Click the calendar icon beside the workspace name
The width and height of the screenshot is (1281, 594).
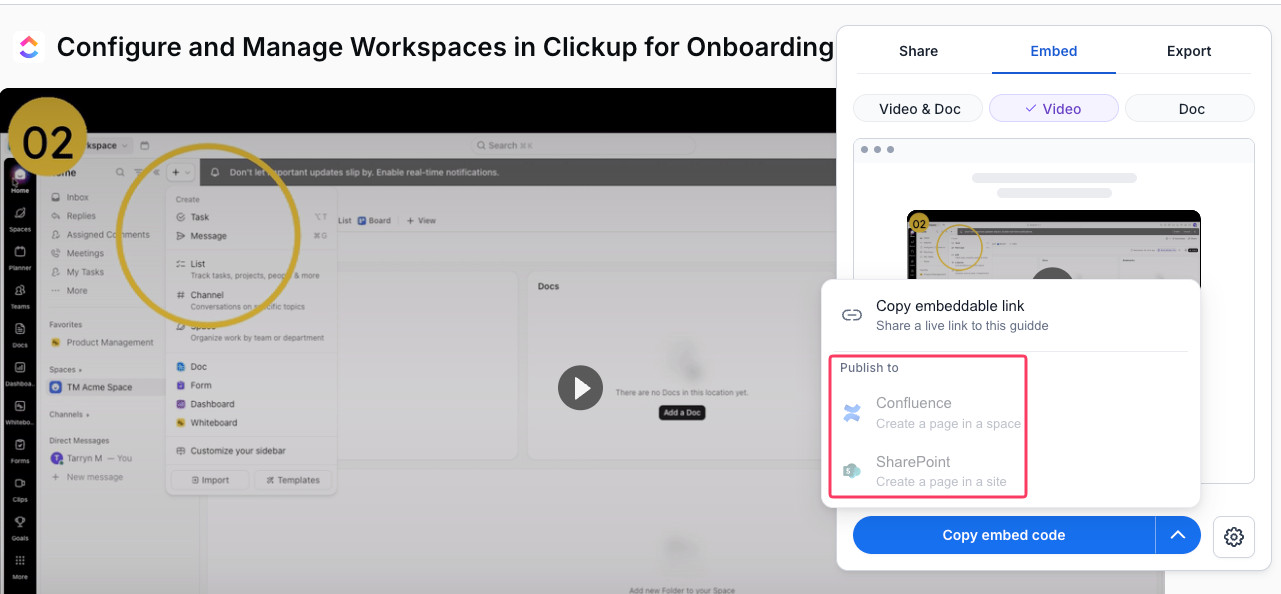click(145, 146)
